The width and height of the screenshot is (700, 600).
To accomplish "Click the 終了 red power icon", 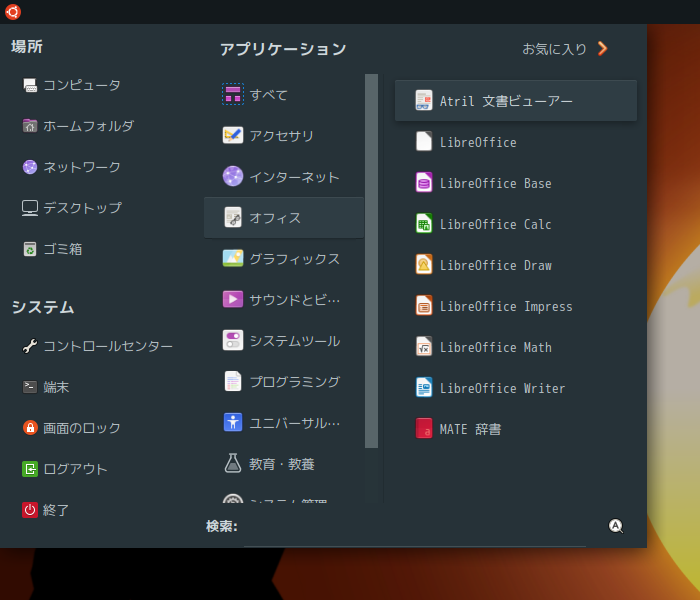I will 30,510.
